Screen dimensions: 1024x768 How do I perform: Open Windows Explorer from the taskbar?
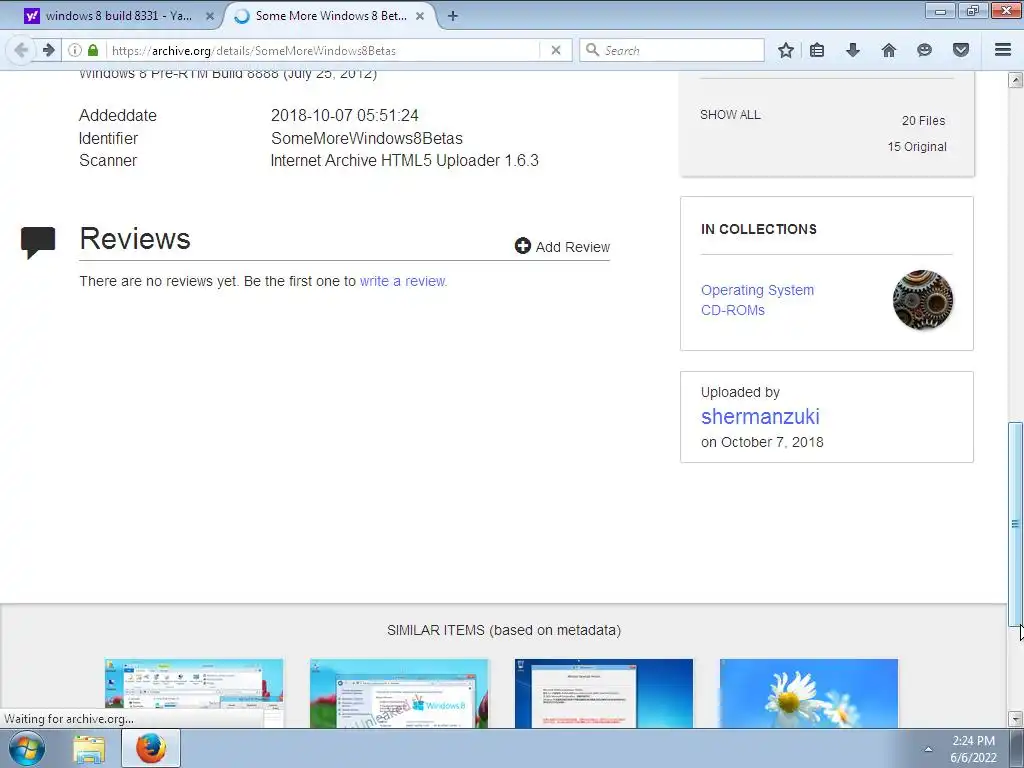point(89,749)
